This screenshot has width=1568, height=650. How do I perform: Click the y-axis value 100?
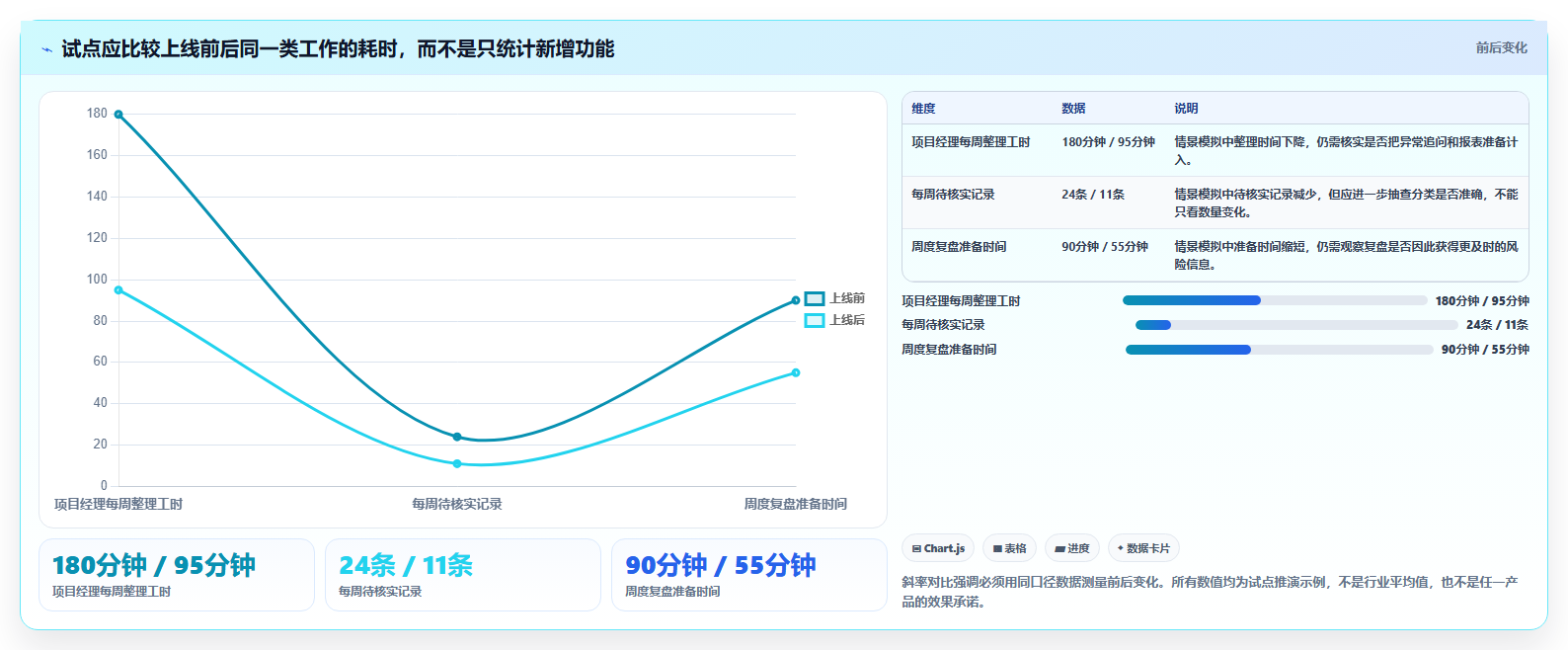[x=97, y=280]
